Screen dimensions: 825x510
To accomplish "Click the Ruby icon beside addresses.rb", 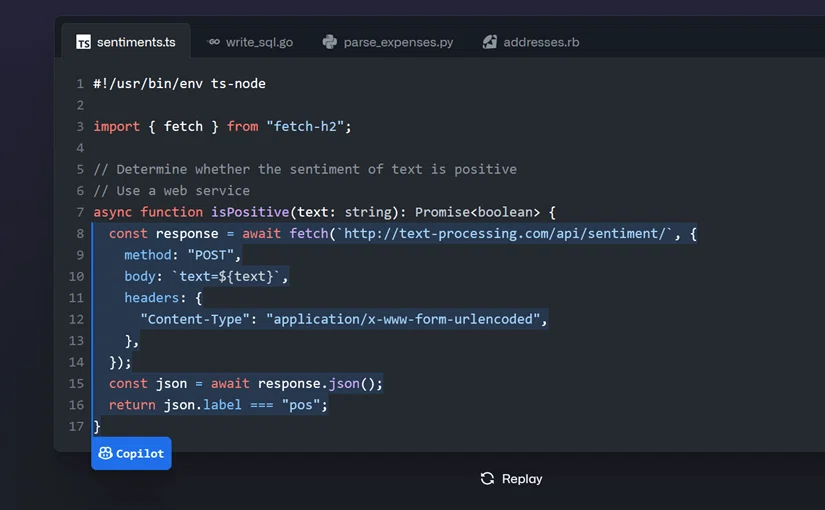I will (490, 42).
